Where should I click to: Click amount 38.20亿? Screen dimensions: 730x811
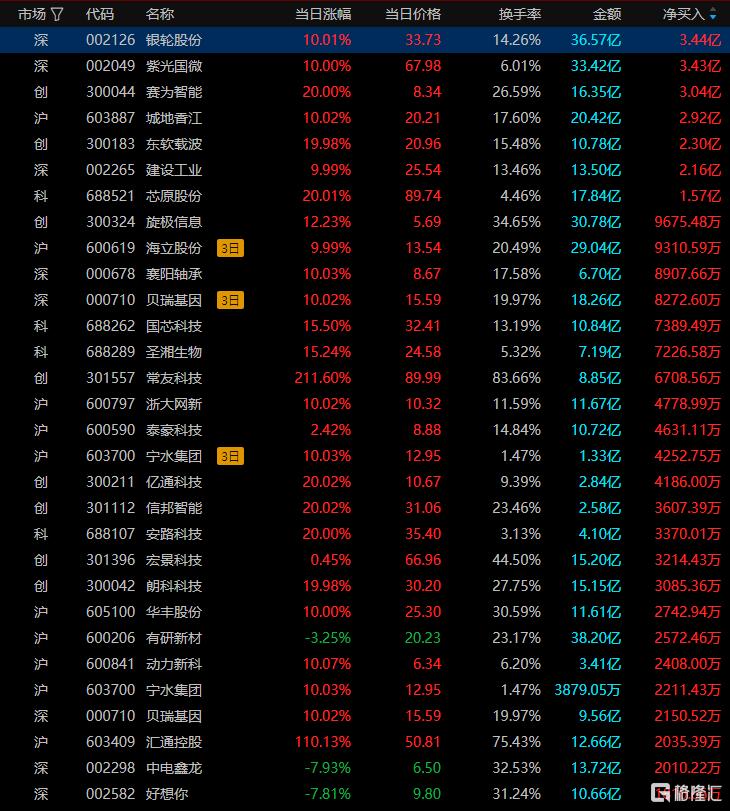(x=596, y=638)
